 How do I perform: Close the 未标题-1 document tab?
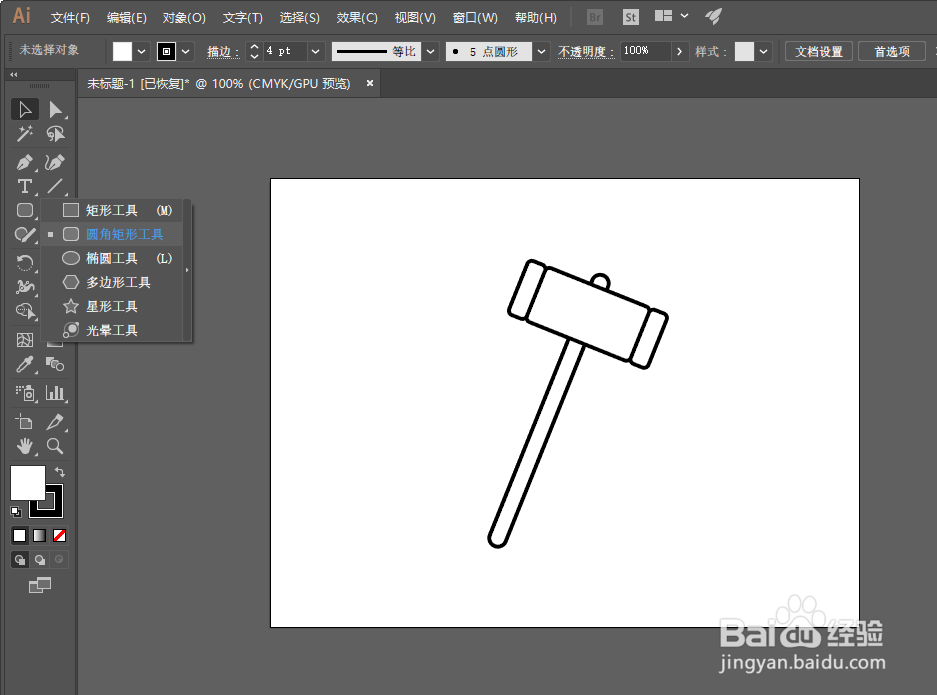[x=370, y=83]
